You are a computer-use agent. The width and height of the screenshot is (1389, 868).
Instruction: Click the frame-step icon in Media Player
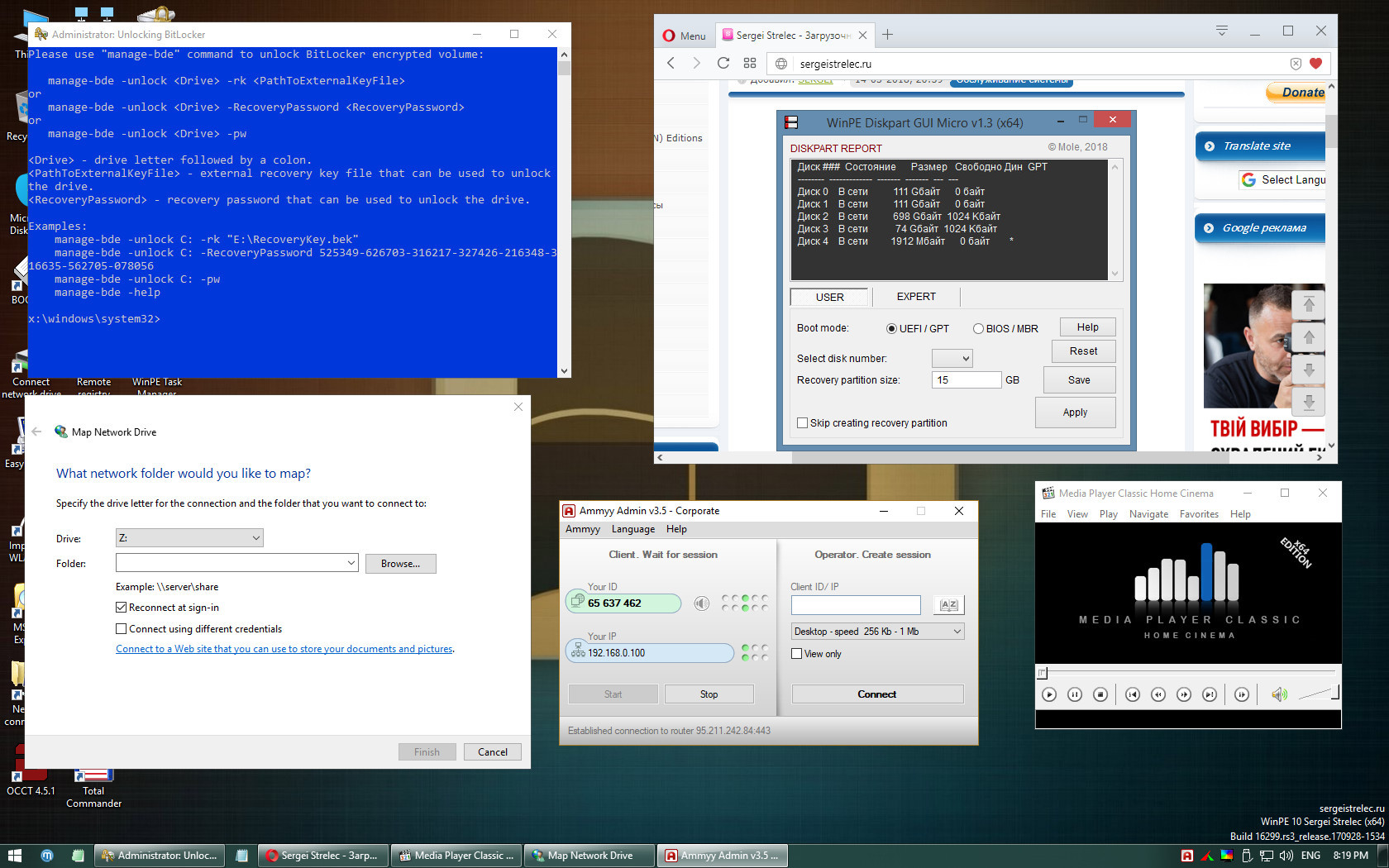(1242, 694)
